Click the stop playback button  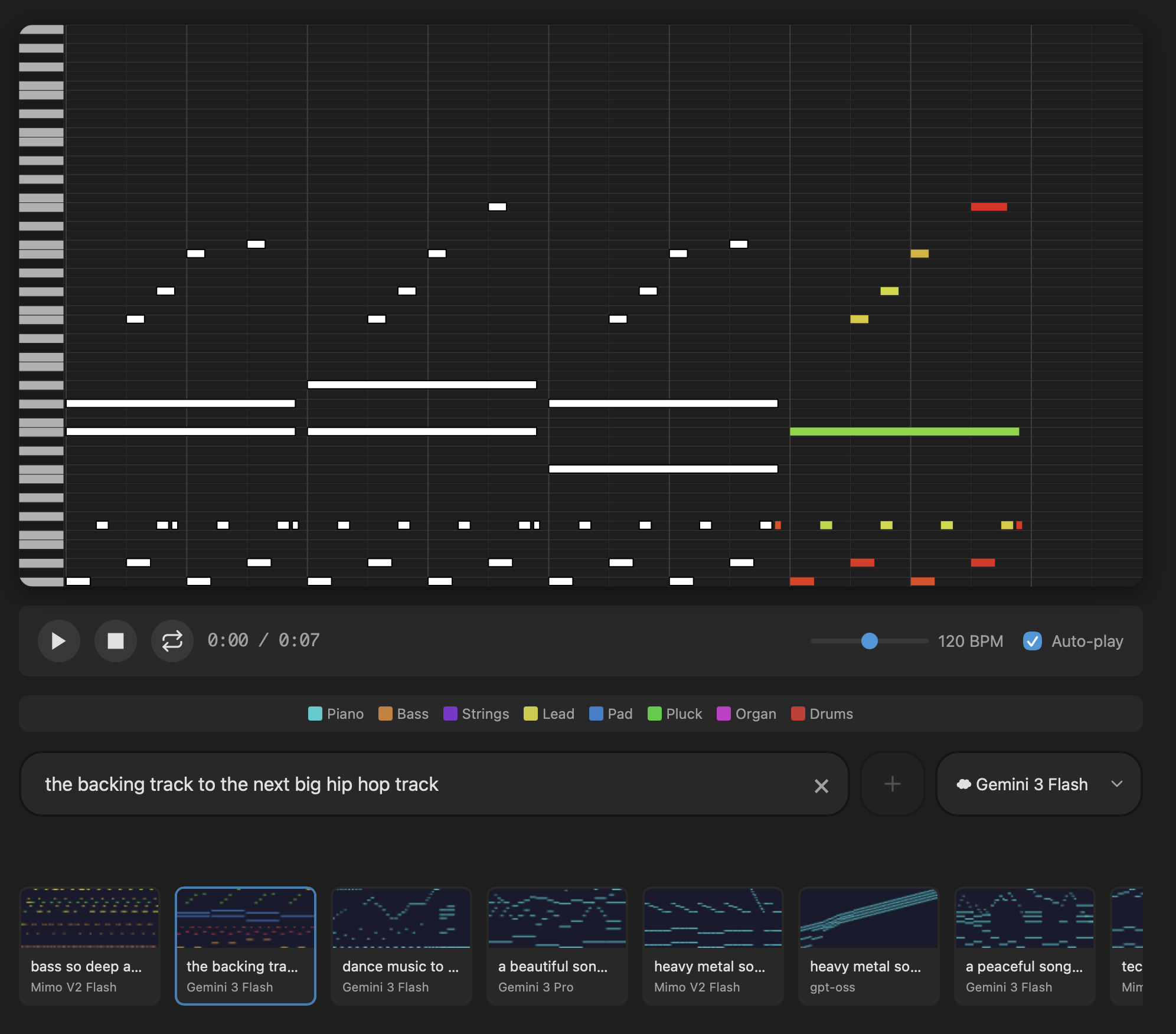[x=116, y=641]
